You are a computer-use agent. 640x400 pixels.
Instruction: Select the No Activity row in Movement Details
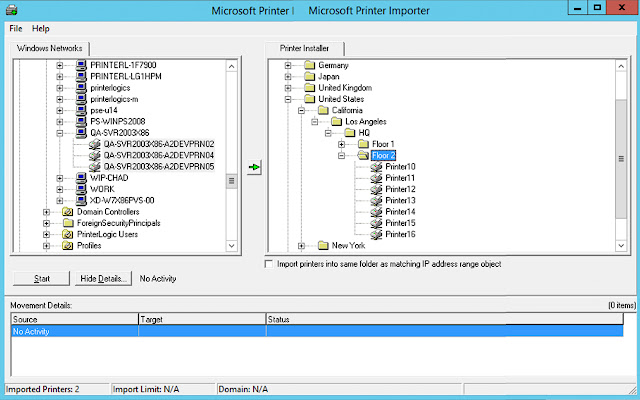click(317, 331)
